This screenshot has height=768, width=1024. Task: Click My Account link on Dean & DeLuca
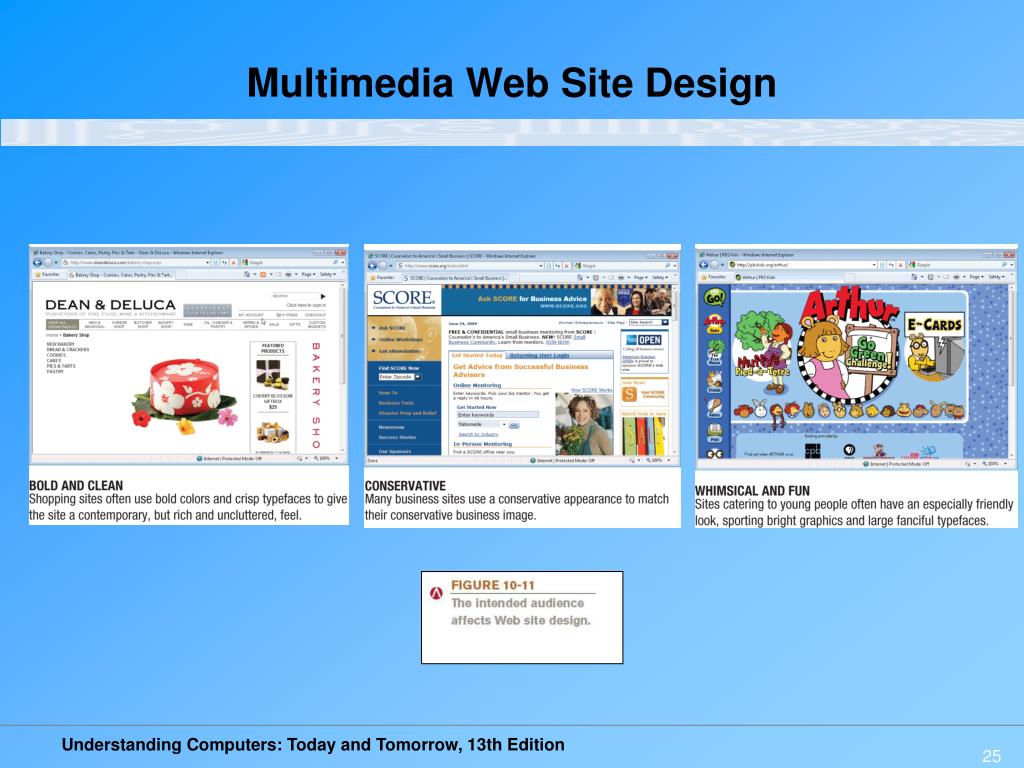[251, 315]
